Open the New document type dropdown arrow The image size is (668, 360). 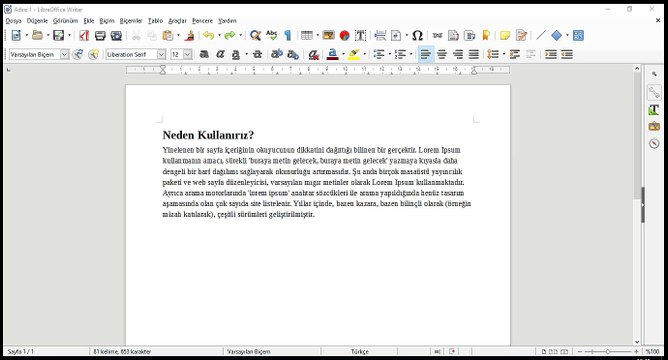click(26, 35)
